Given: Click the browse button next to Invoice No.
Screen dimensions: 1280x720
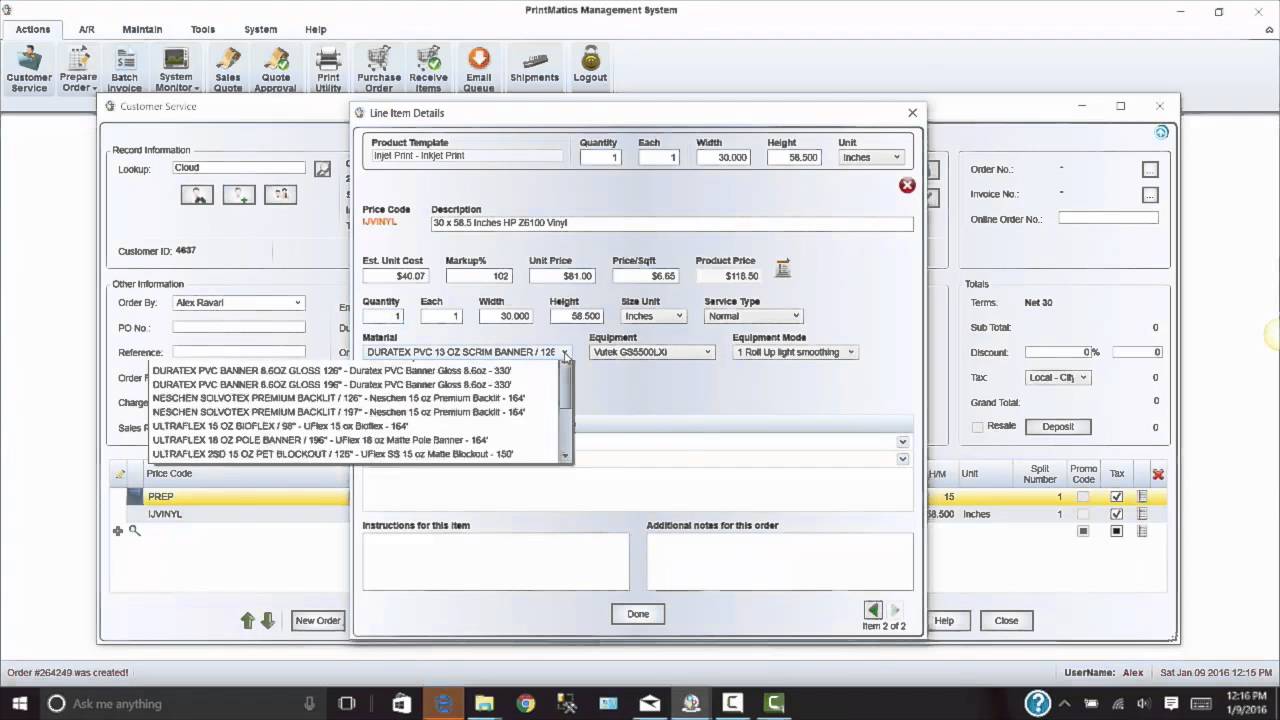Looking at the screenshot, I should tap(1150, 195).
